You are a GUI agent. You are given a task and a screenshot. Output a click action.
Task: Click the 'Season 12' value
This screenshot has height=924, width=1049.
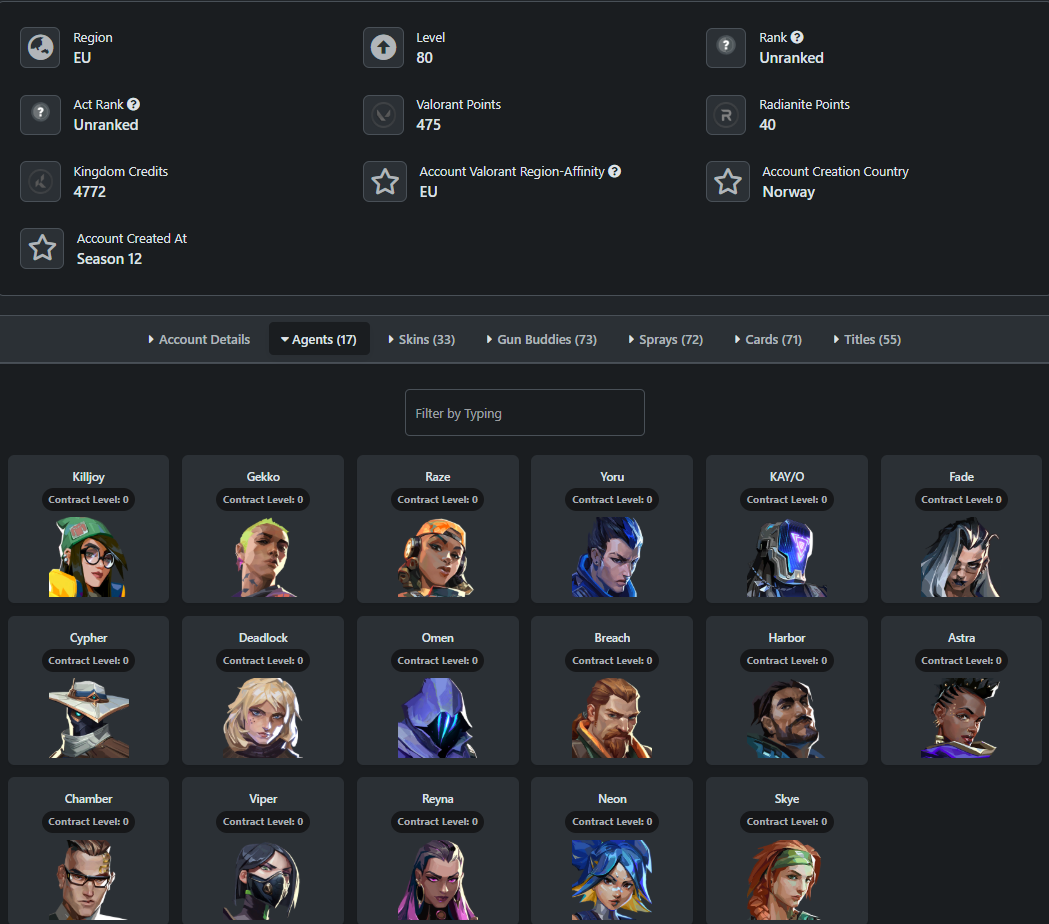[x=109, y=259]
